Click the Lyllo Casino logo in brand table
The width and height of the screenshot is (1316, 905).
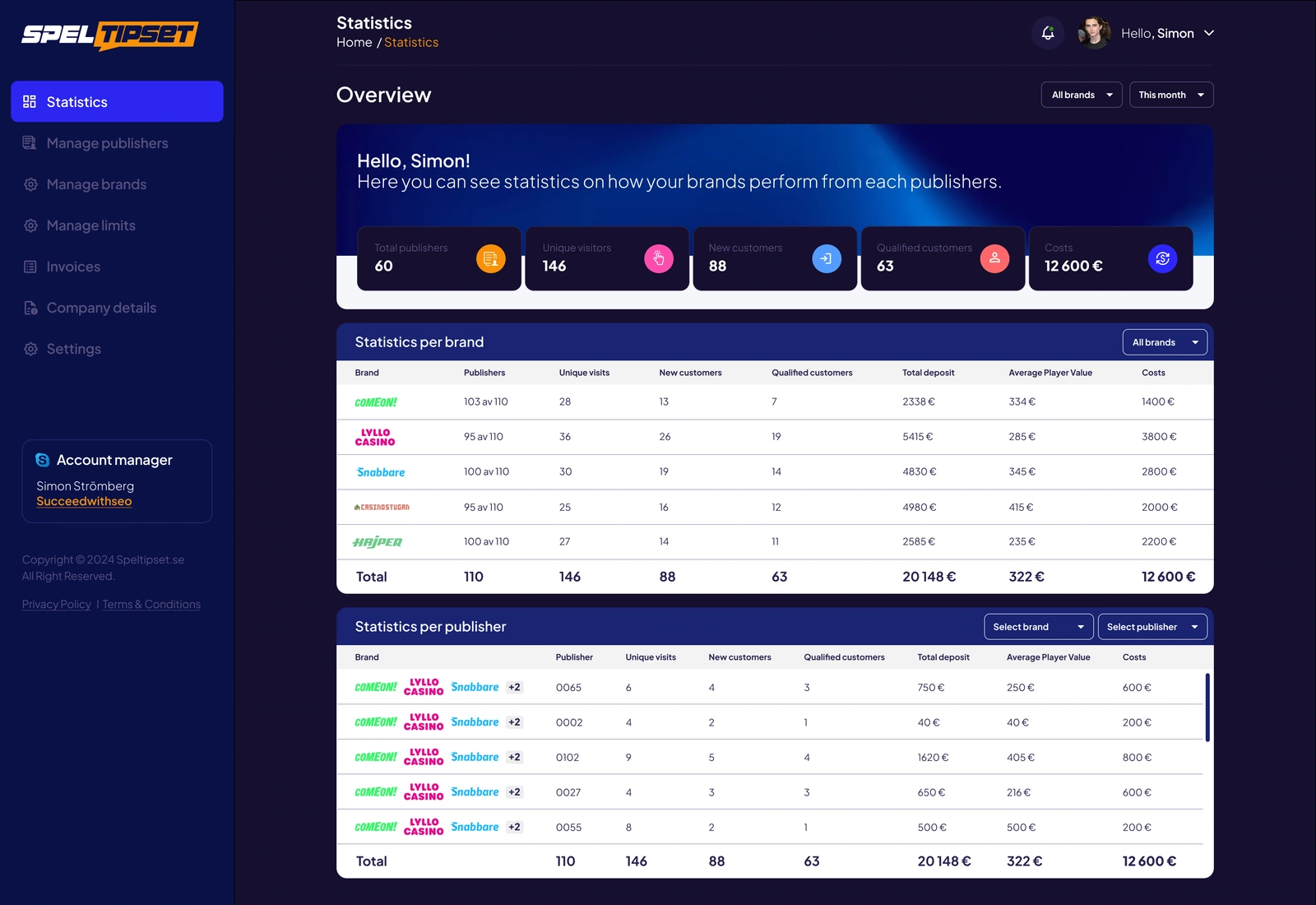[375, 437]
